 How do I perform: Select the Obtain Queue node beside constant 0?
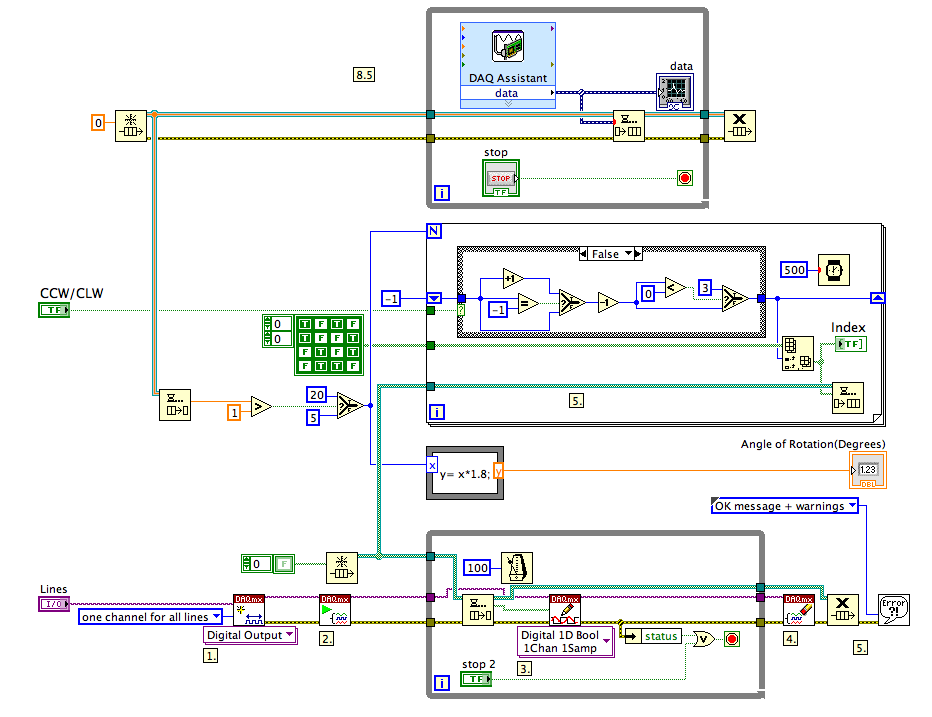tap(131, 125)
